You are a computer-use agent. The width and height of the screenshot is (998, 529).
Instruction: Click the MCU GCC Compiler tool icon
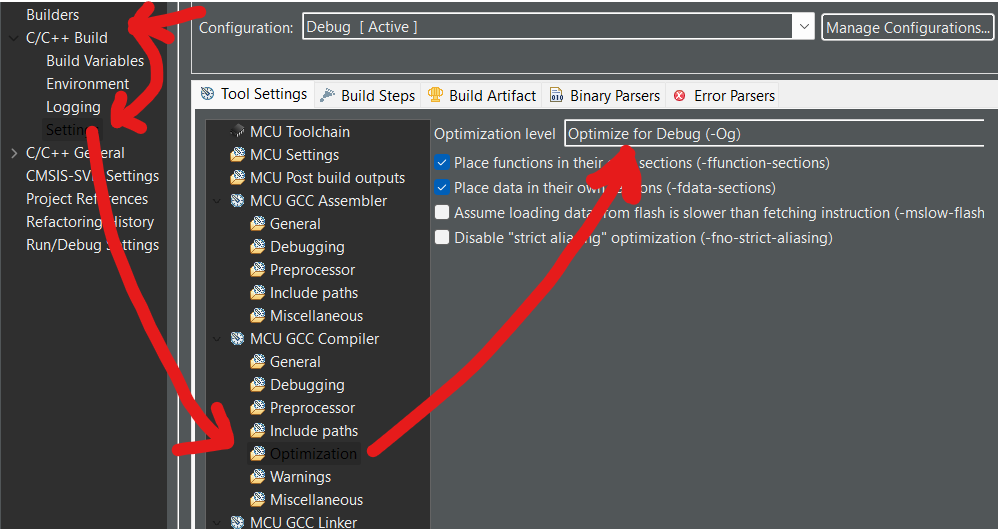(237, 339)
